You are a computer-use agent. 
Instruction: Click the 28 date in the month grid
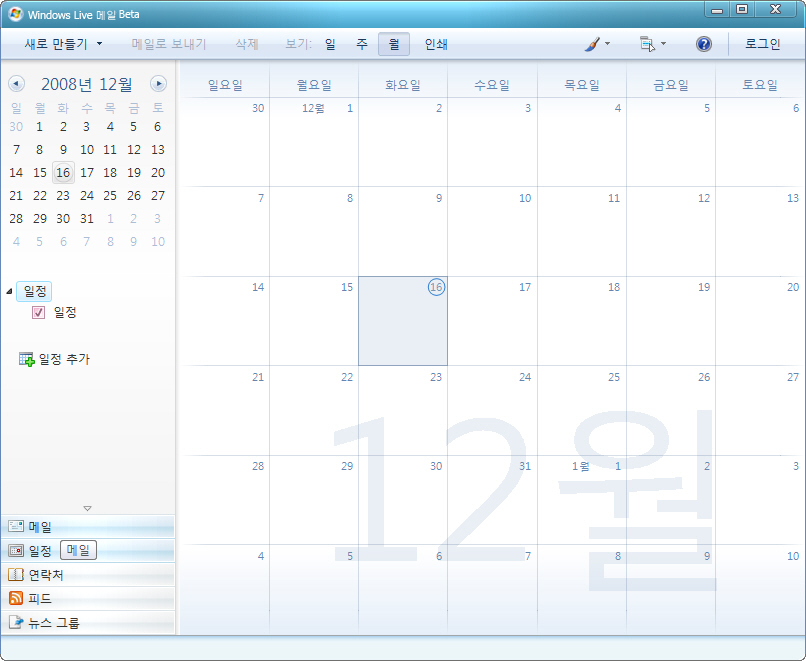[258, 466]
